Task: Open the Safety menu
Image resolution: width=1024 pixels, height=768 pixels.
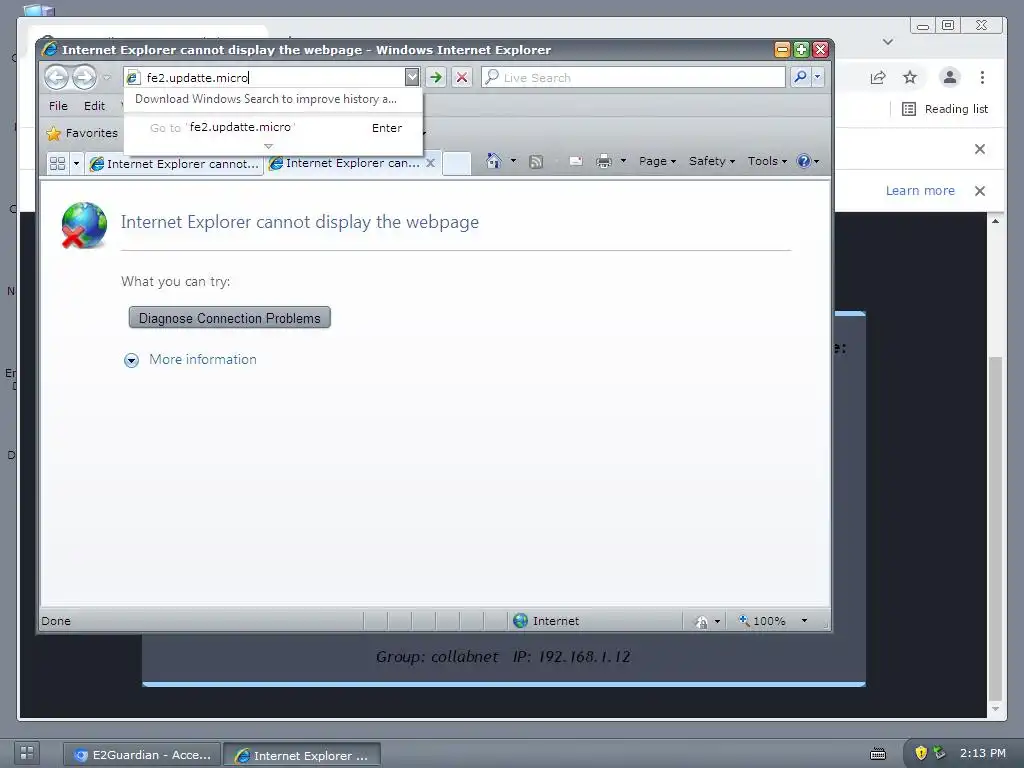Action: pyautogui.click(x=712, y=161)
